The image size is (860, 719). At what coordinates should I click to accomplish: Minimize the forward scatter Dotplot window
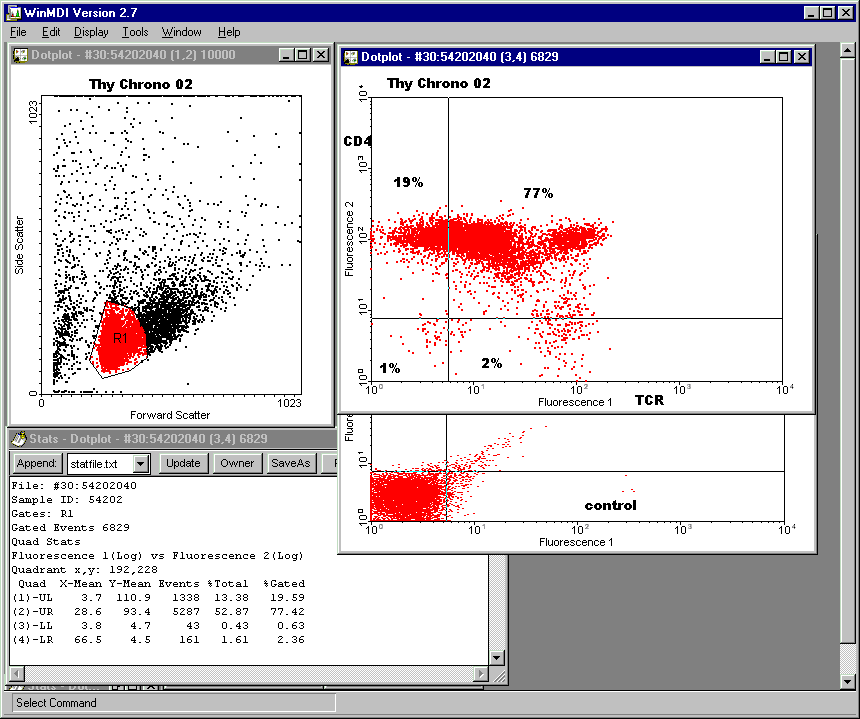[x=286, y=55]
